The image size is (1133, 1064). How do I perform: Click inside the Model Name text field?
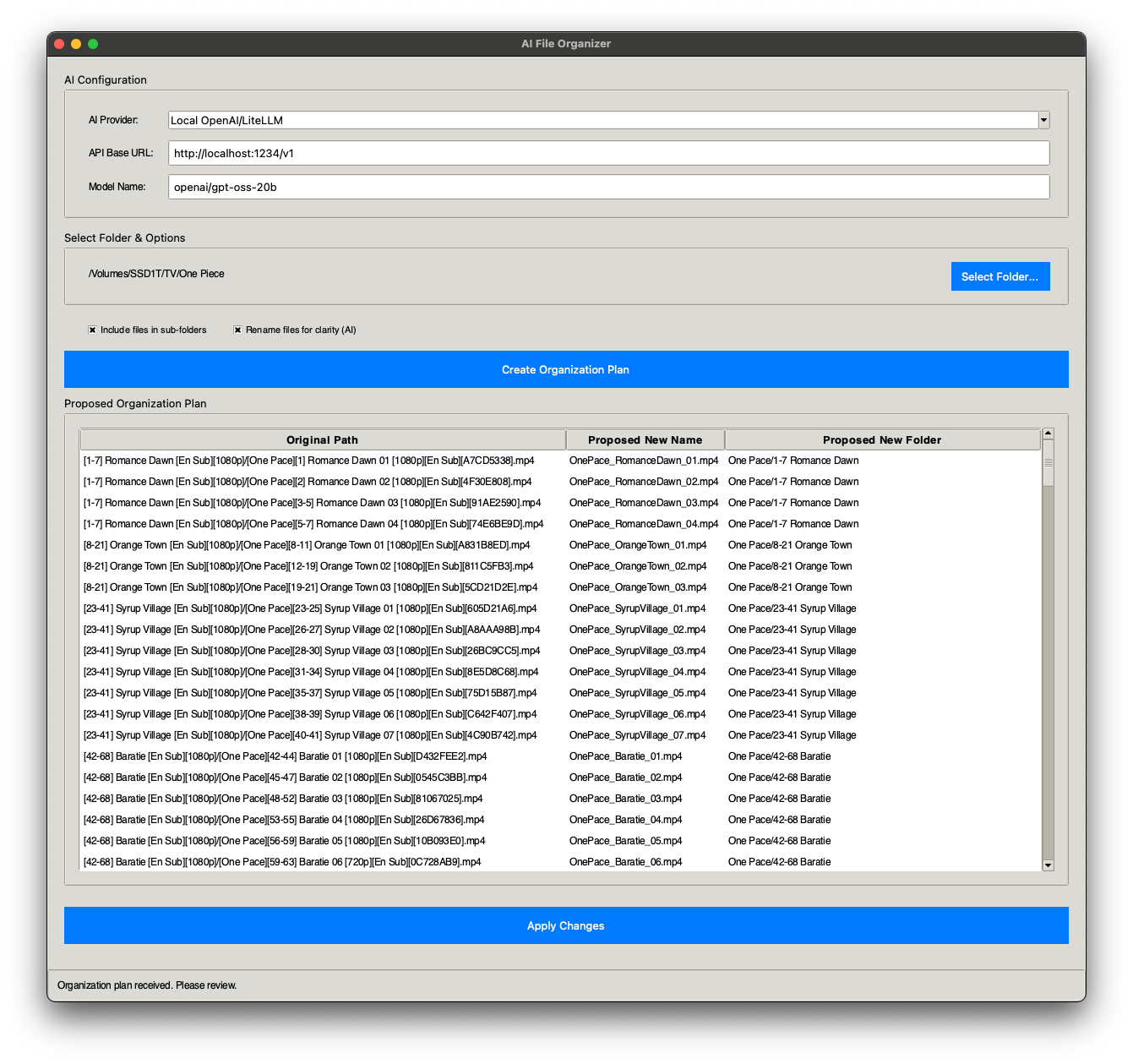pos(608,186)
